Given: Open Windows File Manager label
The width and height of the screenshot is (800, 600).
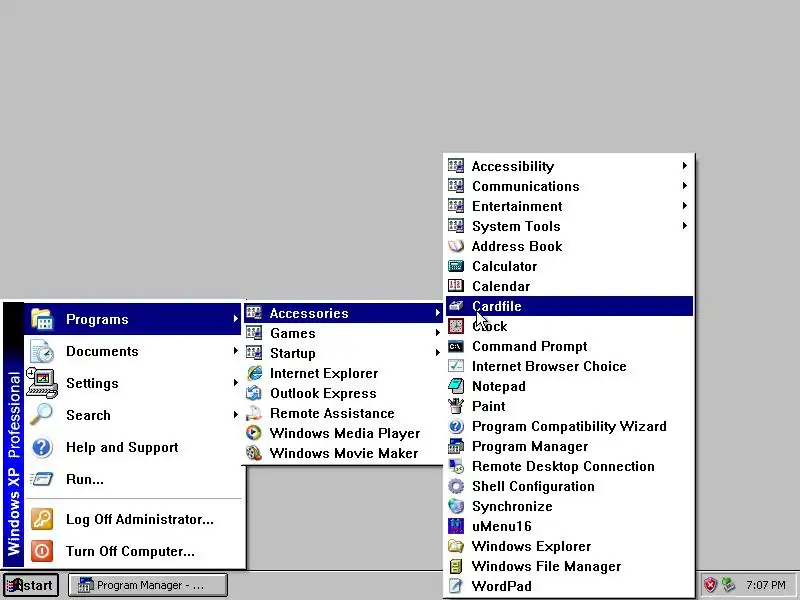Looking at the screenshot, I should 546,566.
